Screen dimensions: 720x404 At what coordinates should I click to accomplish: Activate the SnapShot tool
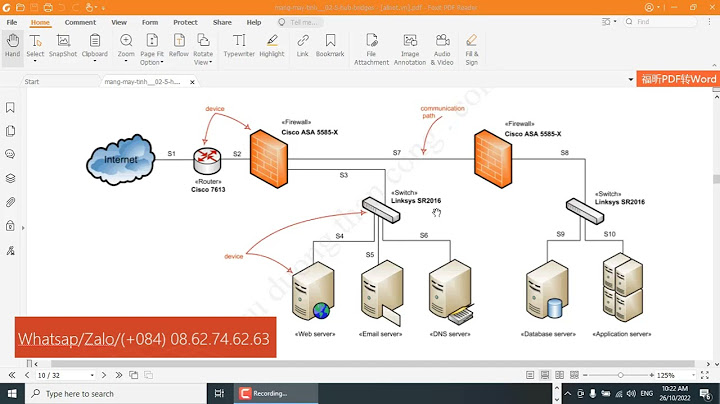click(x=63, y=45)
